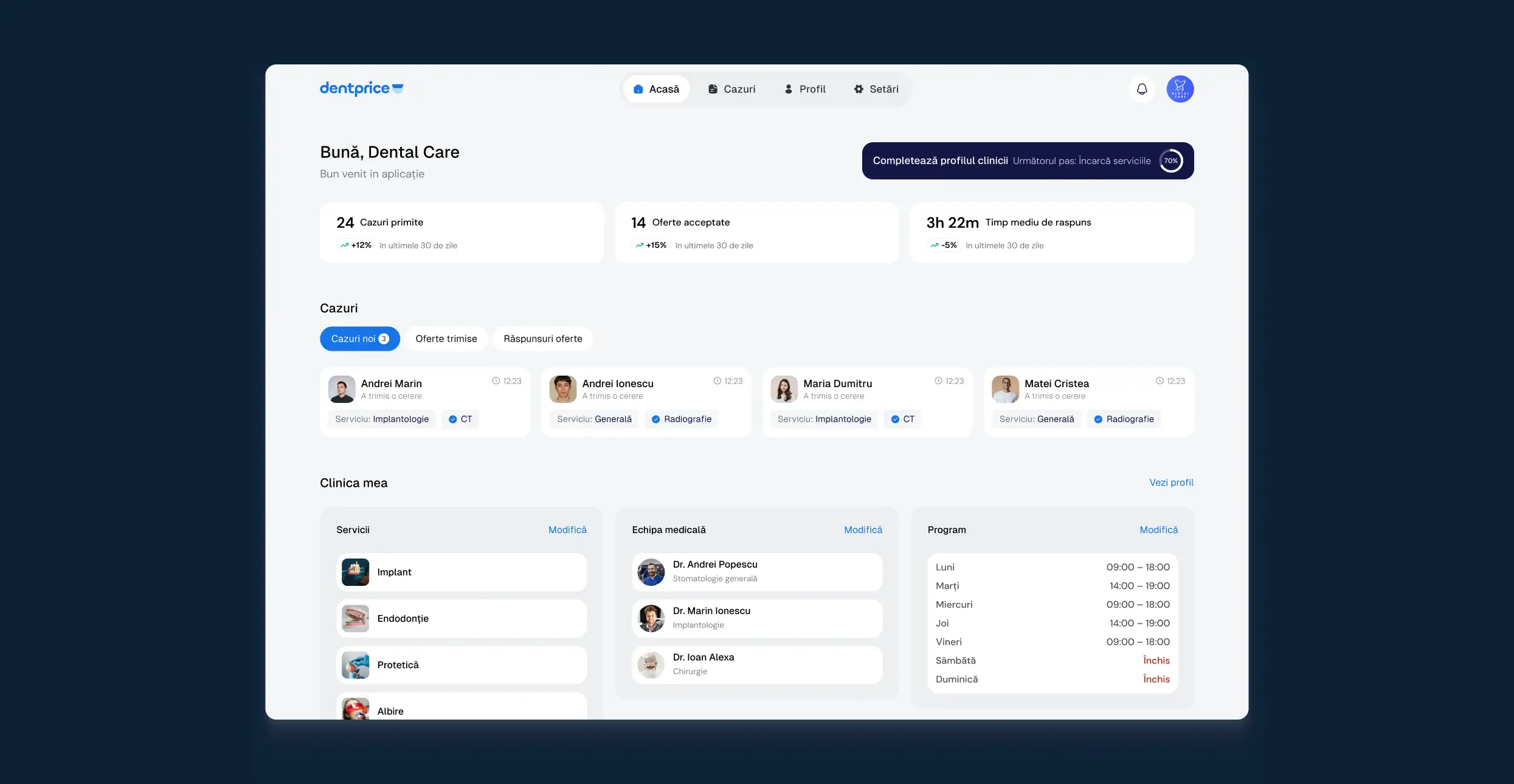This screenshot has width=1514, height=784.
Task: Open the Setări navigation tab
Action: pyautogui.click(x=876, y=89)
